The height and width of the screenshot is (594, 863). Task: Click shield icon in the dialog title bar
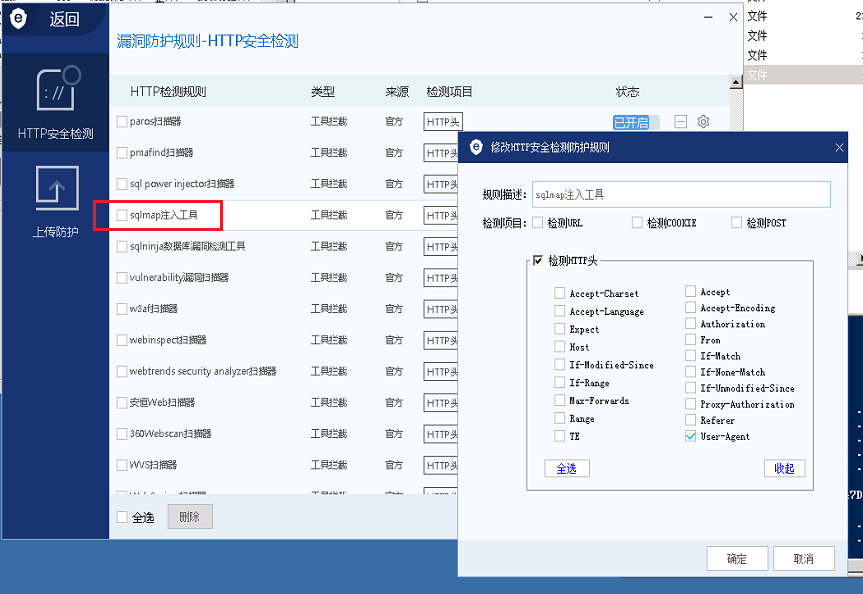[x=476, y=147]
